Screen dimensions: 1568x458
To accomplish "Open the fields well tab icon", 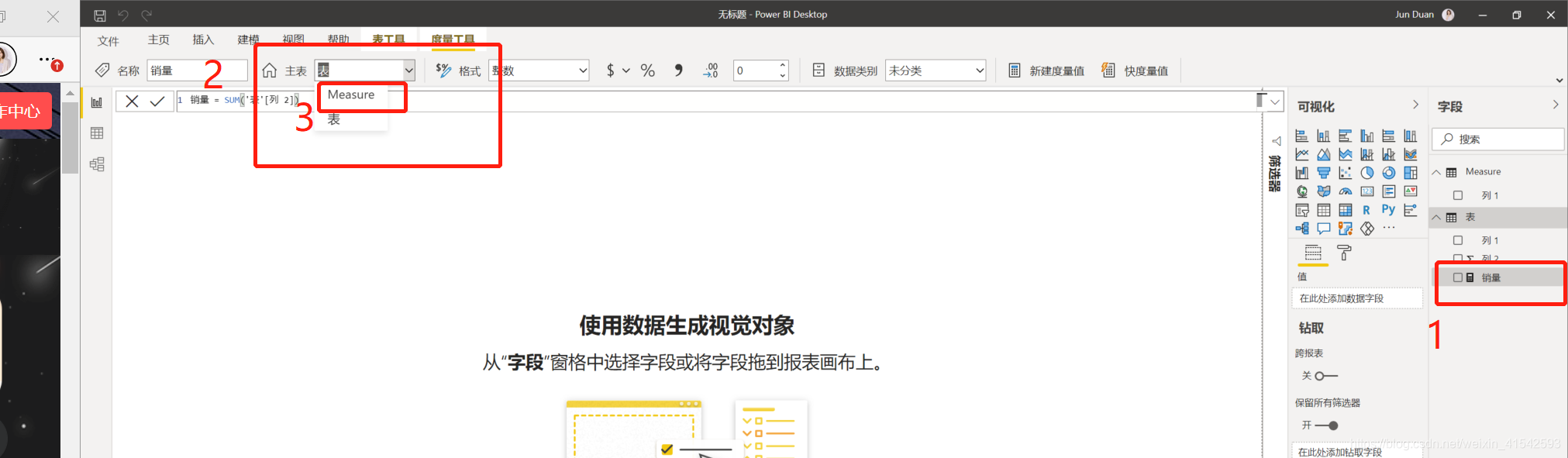I will pos(1313,253).
